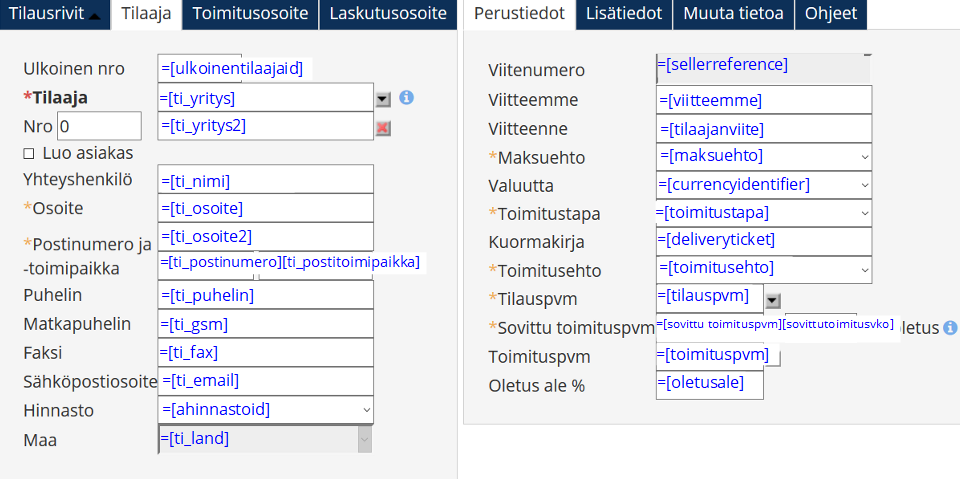The height and width of the screenshot is (488, 960).
Task: Expand the Hinnasto dropdown
Action: point(364,410)
